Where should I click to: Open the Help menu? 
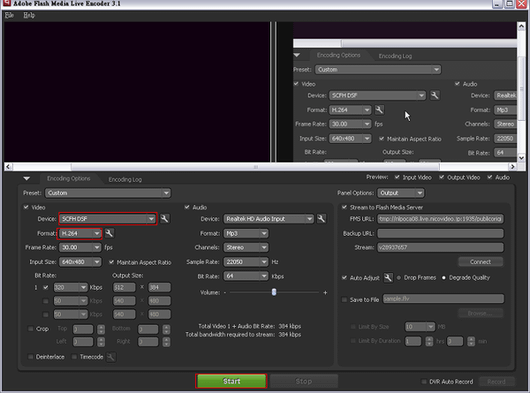[29, 15]
